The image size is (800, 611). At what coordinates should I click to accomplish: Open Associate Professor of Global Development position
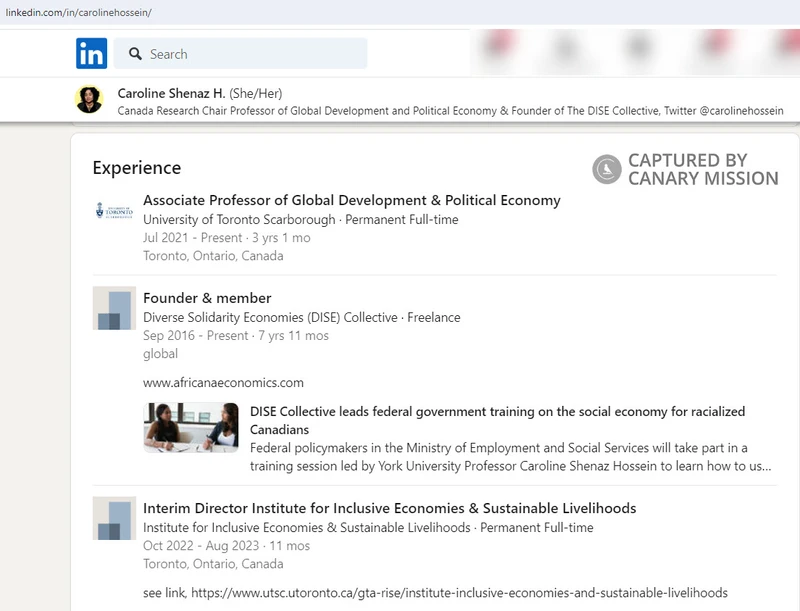click(x=352, y=200)
